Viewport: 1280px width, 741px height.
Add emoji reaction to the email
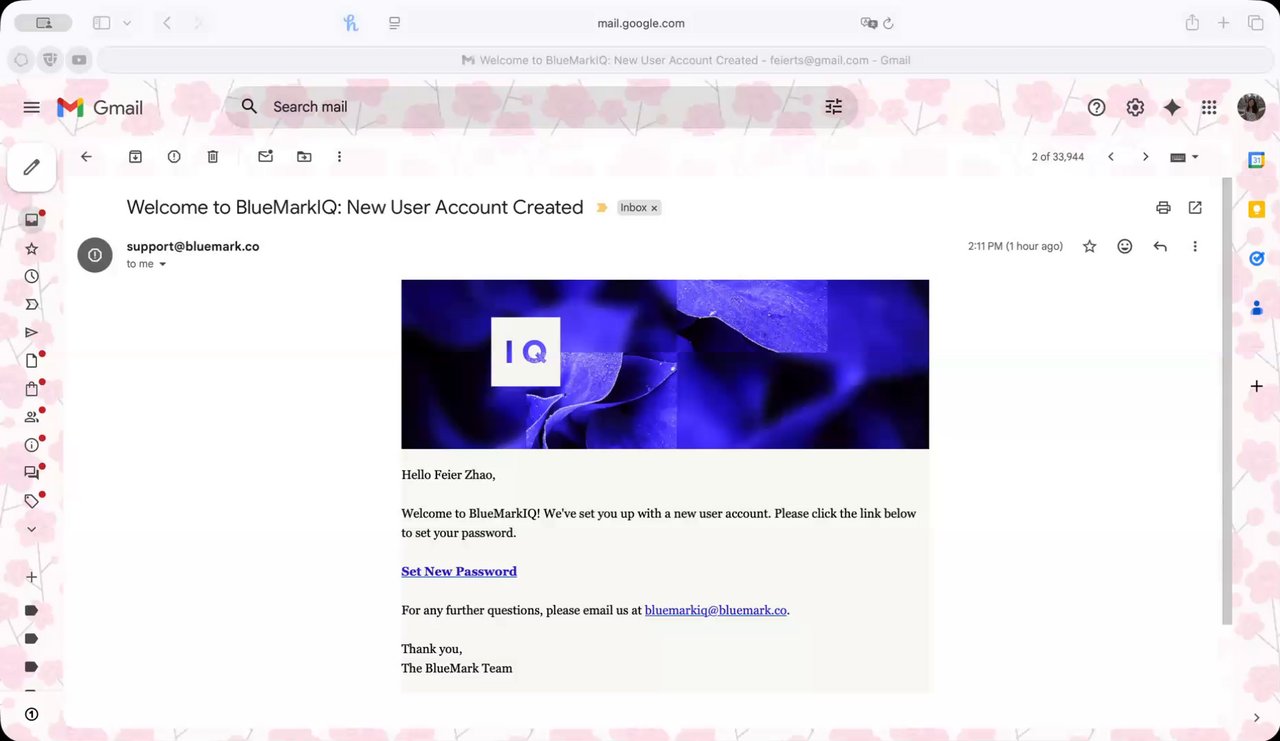pos(1125,246)
